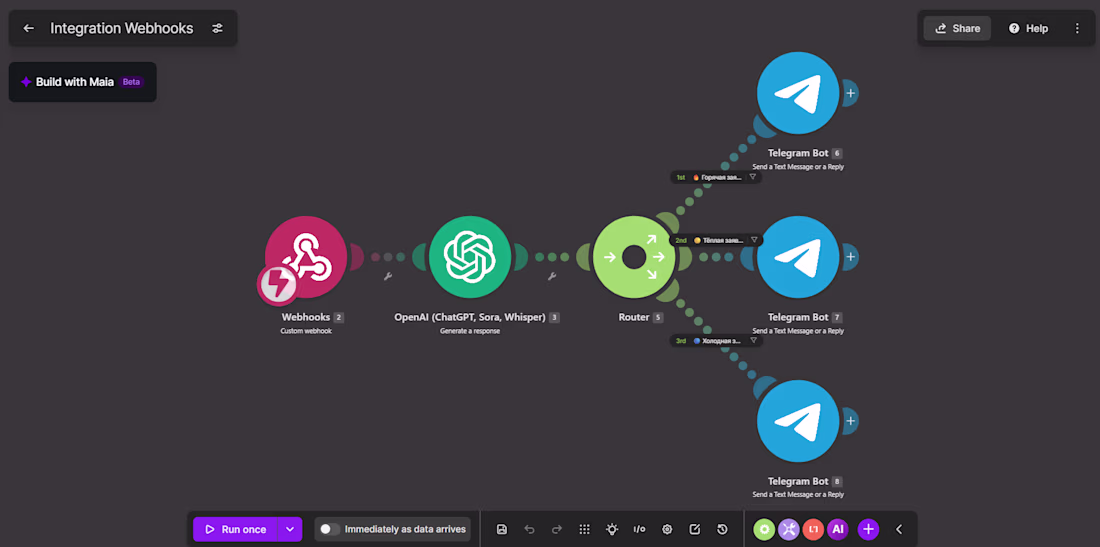The image size is (1100, 547).
Task: Open red brackets Text parser icon
Action: click(813, 529)
